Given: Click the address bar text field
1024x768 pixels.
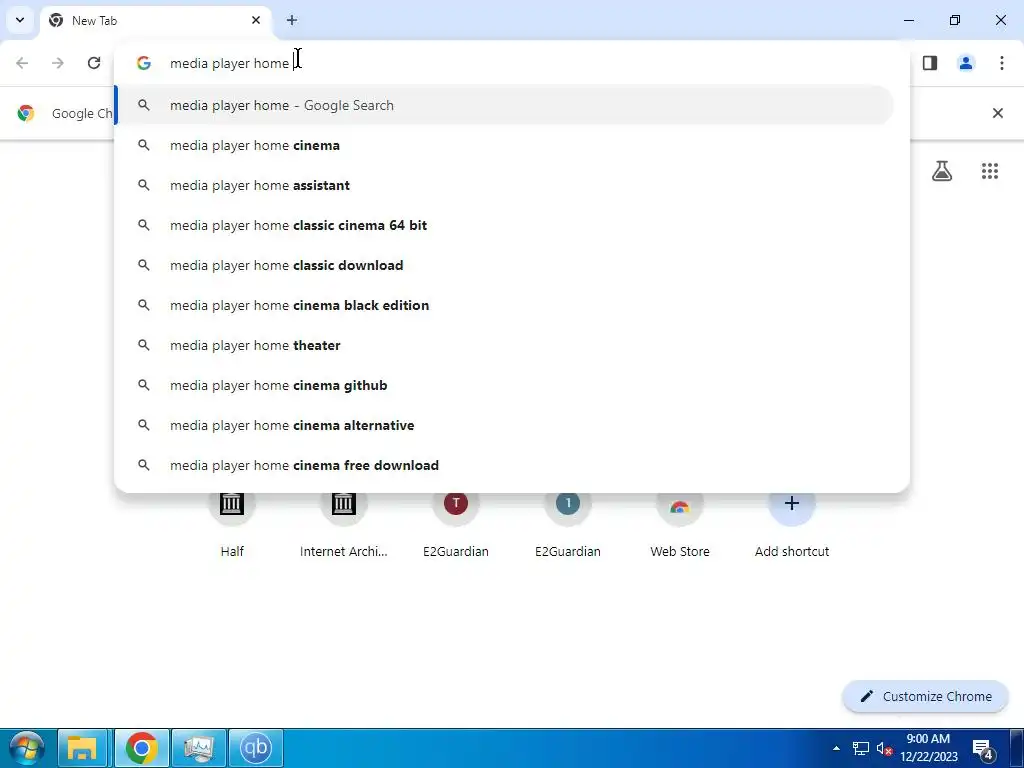Looking at the screenshot, I should pyautogui.click(x=522, y=63).
